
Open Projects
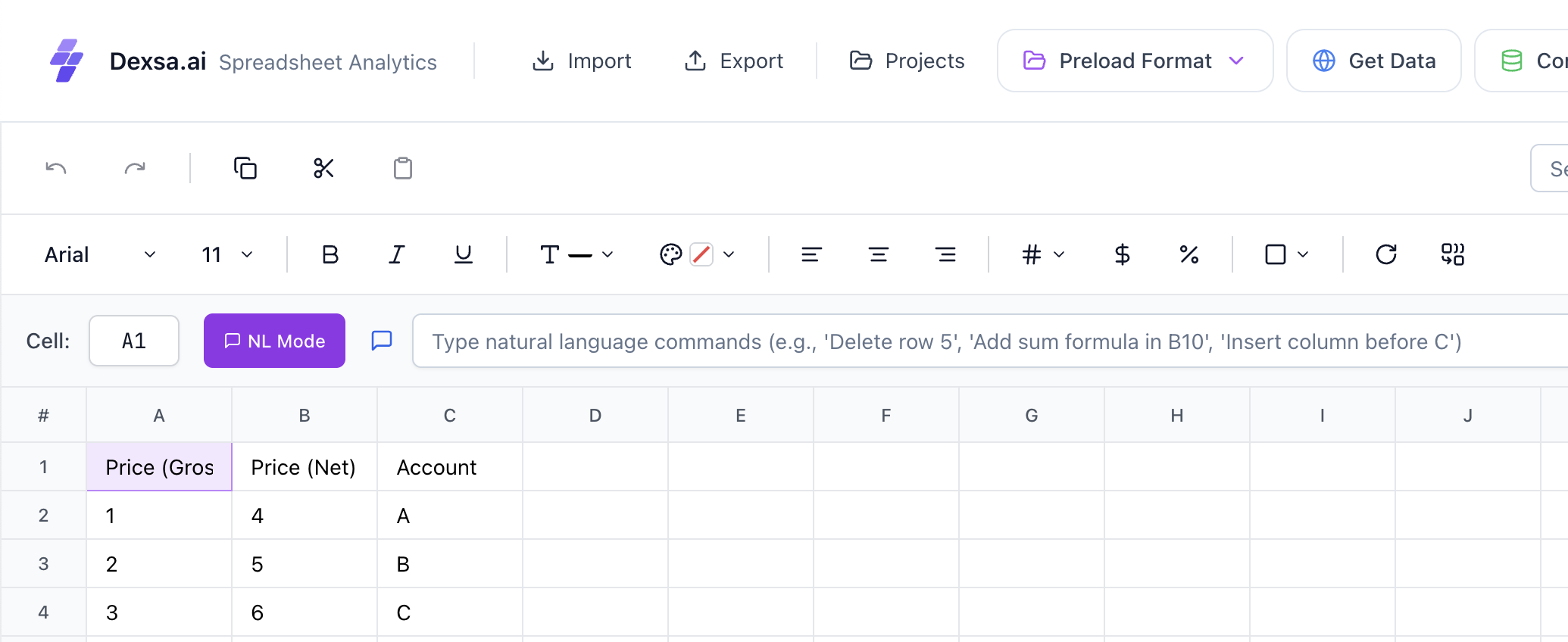click(907, 61)
